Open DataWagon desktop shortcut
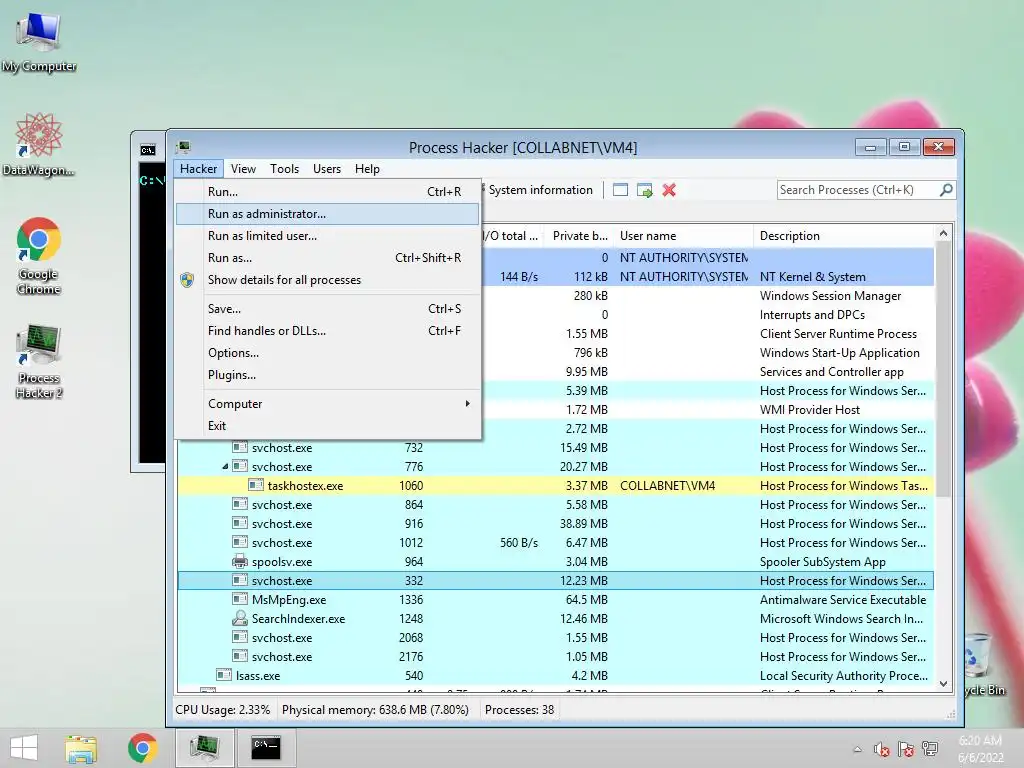The width and height of the screenshot is (1024, 768). (39, 144)
